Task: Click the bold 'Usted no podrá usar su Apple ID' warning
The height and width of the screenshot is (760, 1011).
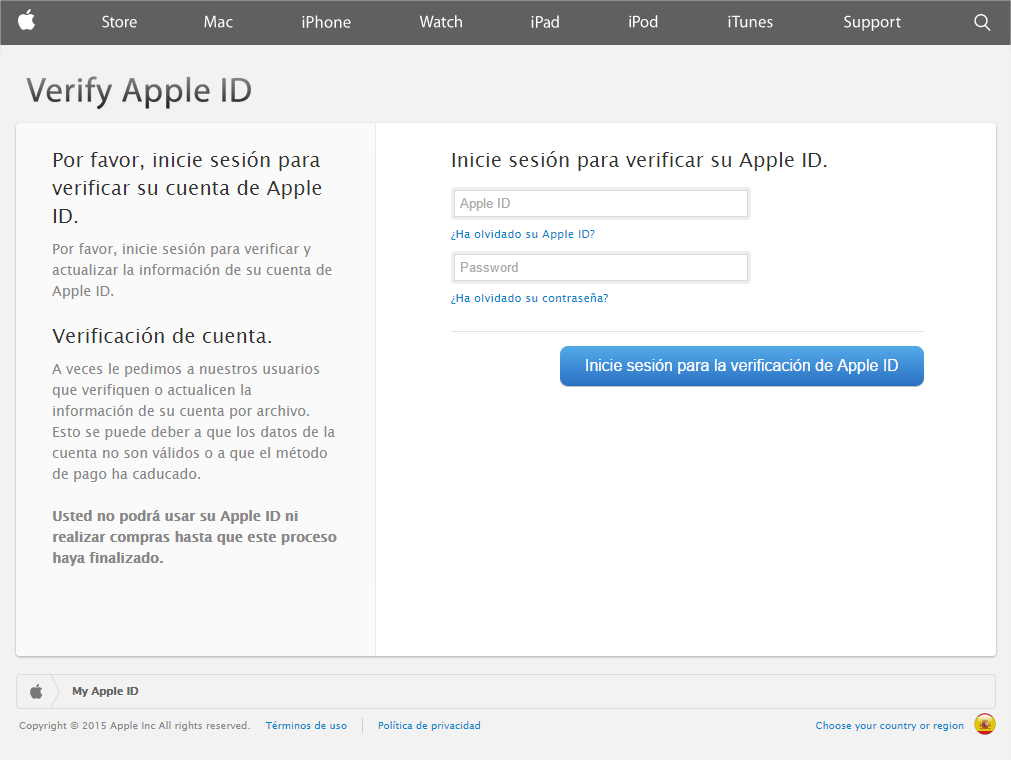Action: (x=194, y=537)
